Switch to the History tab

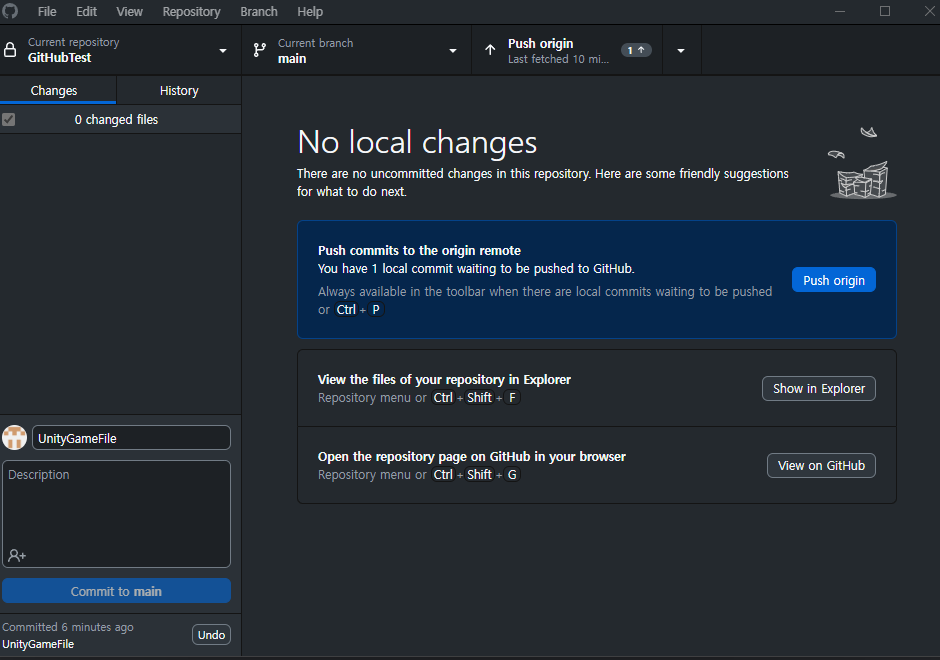[179, 91]
